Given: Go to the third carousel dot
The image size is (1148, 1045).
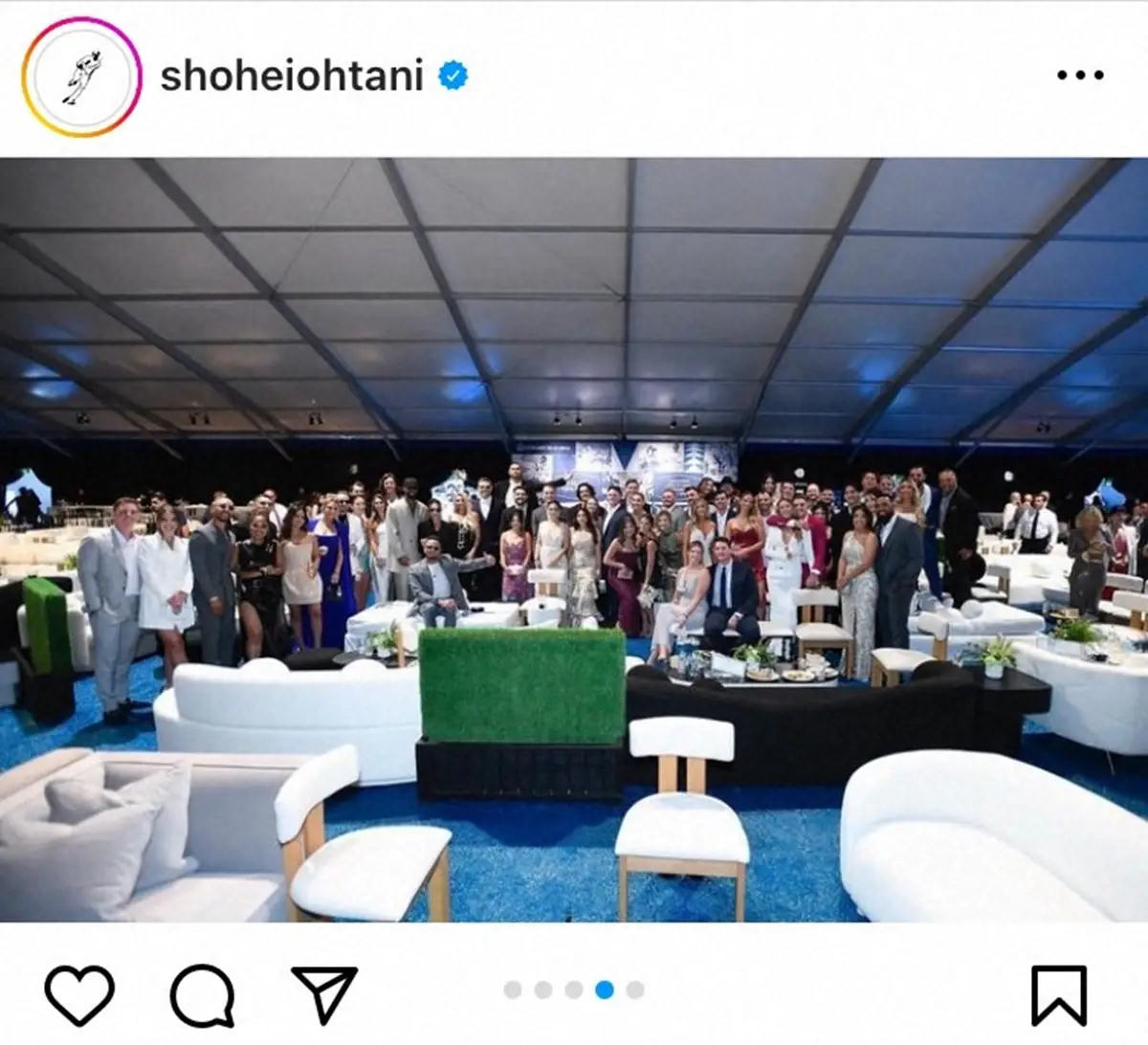Looking at the screenshot, I should point(574,989).
